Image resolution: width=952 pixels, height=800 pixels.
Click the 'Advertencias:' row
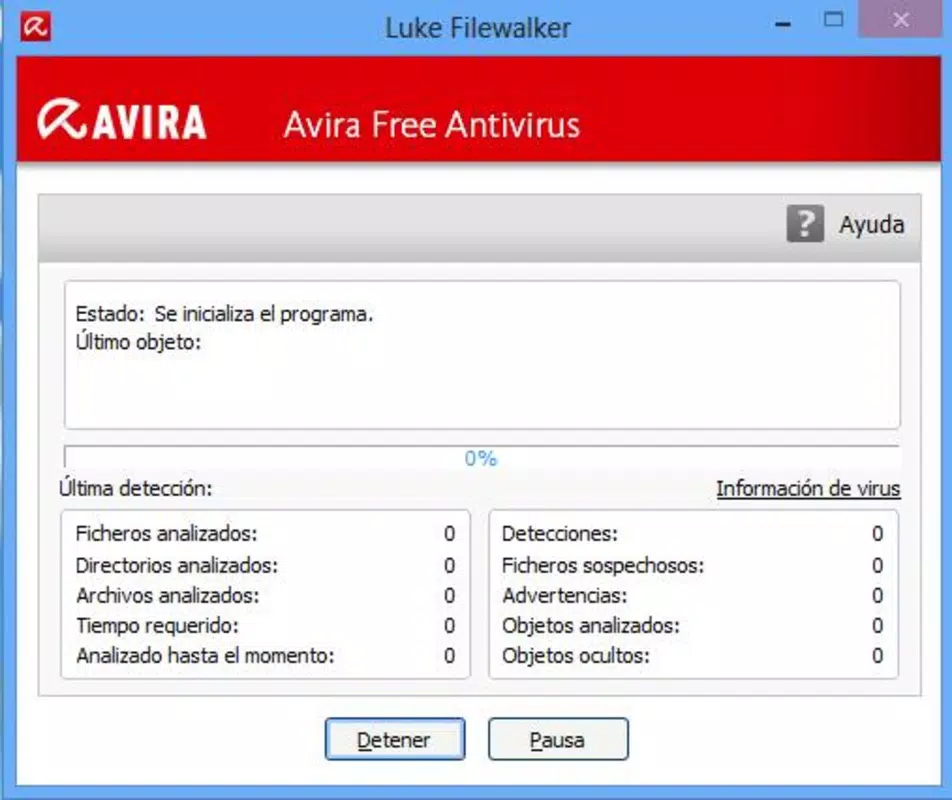693,595
